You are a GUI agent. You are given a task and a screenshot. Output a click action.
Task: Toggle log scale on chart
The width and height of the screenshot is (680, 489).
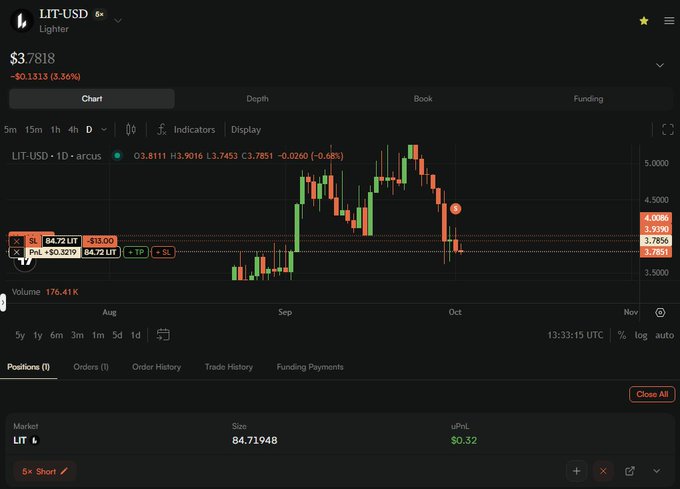click(641, 335)
